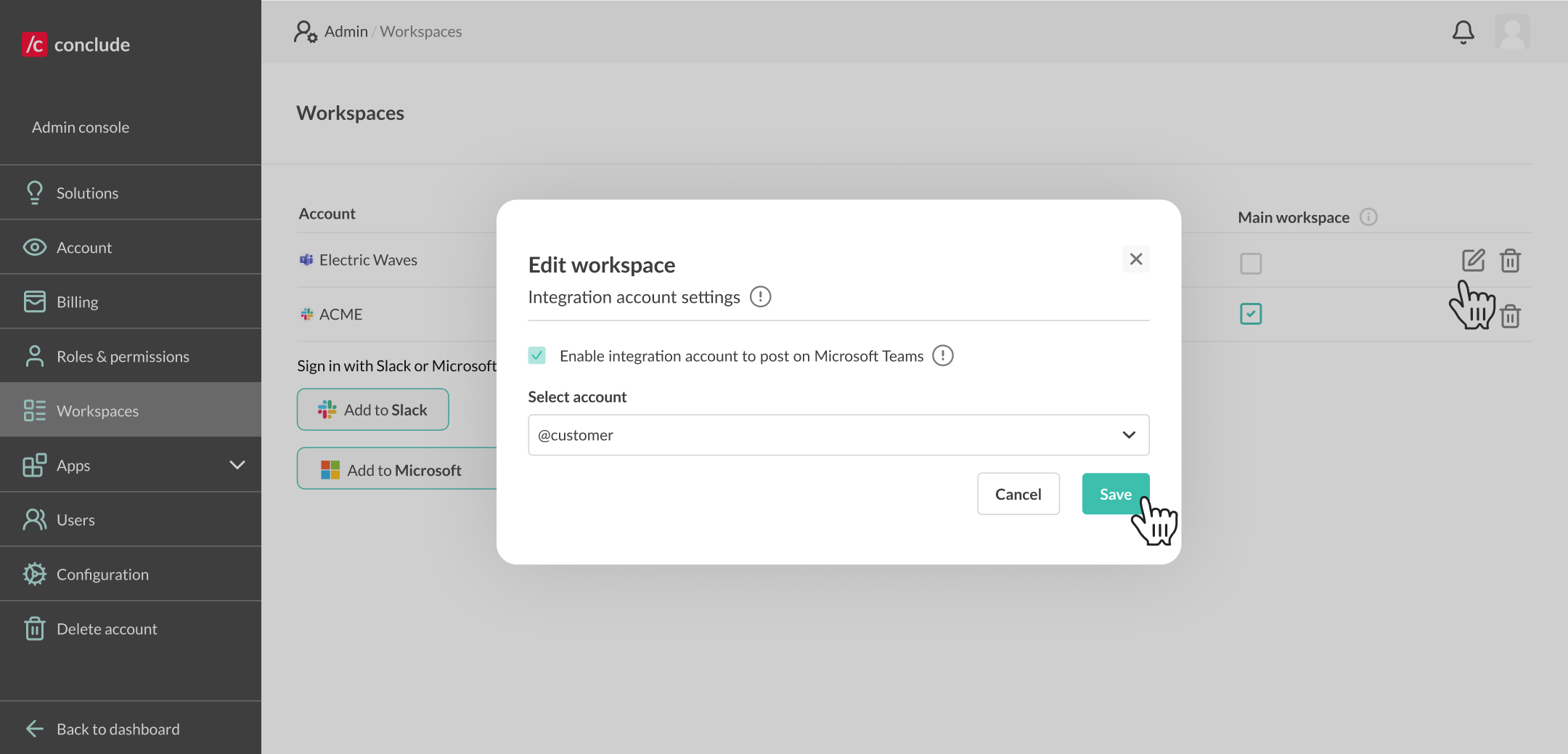Cancel editing the workspace

click(1018, 494)
